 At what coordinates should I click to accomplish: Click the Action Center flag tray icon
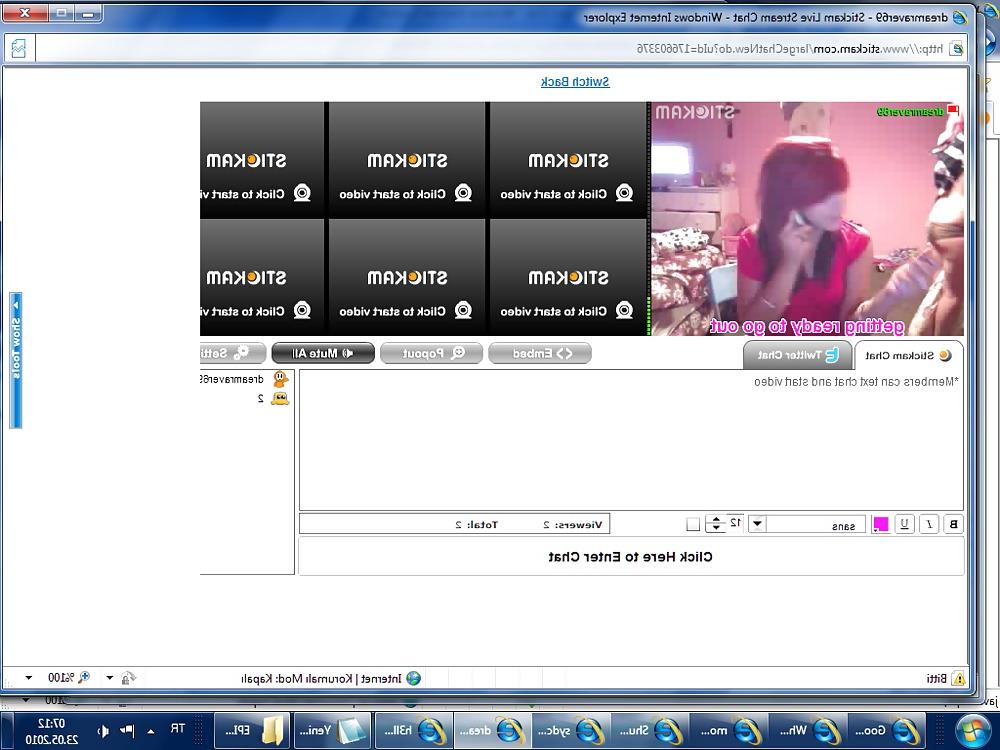[128, 730]
